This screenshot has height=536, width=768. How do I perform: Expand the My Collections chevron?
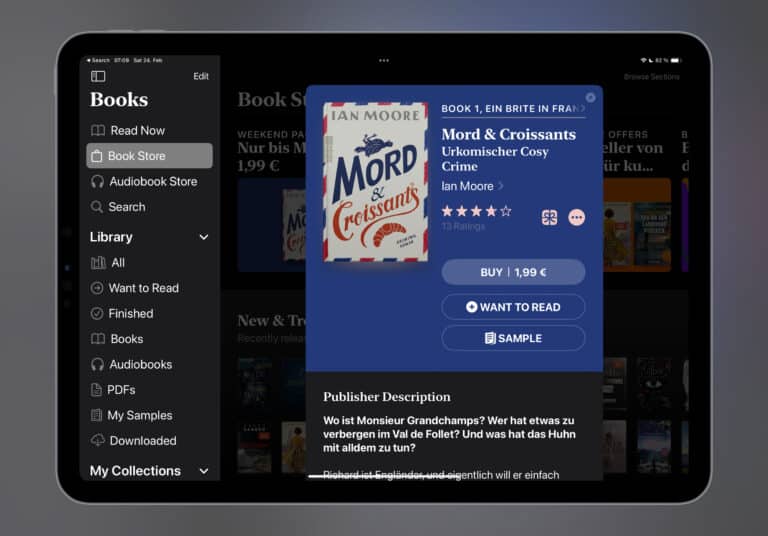pos(204,471)
